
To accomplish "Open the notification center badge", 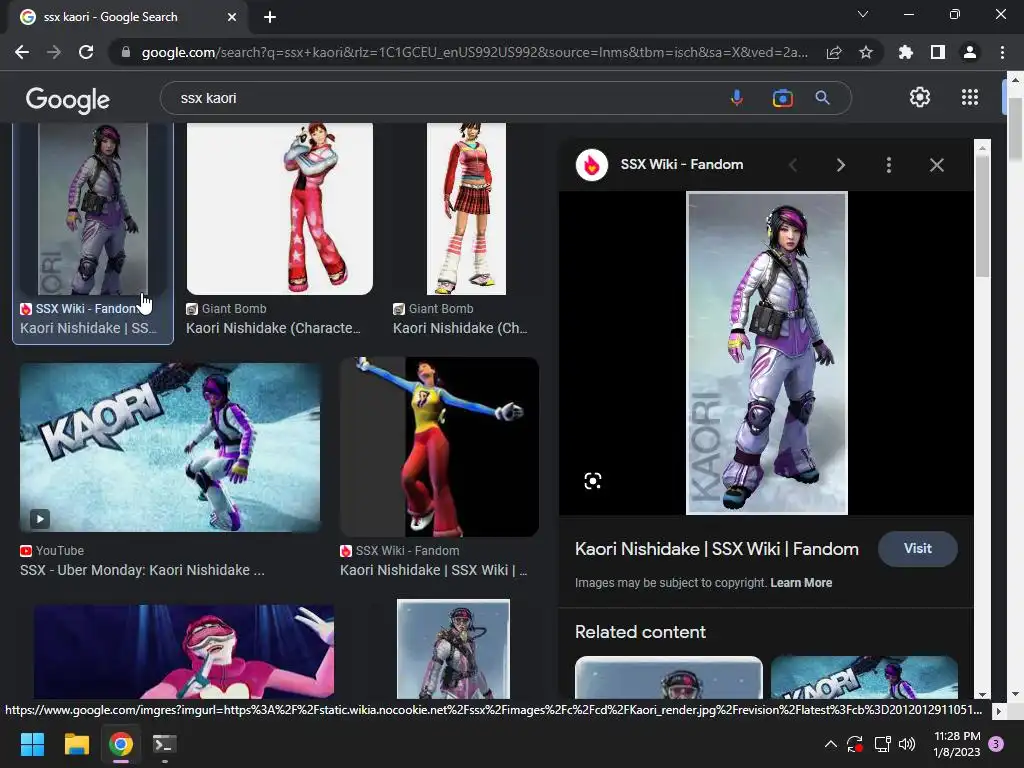I will (997, 744).
